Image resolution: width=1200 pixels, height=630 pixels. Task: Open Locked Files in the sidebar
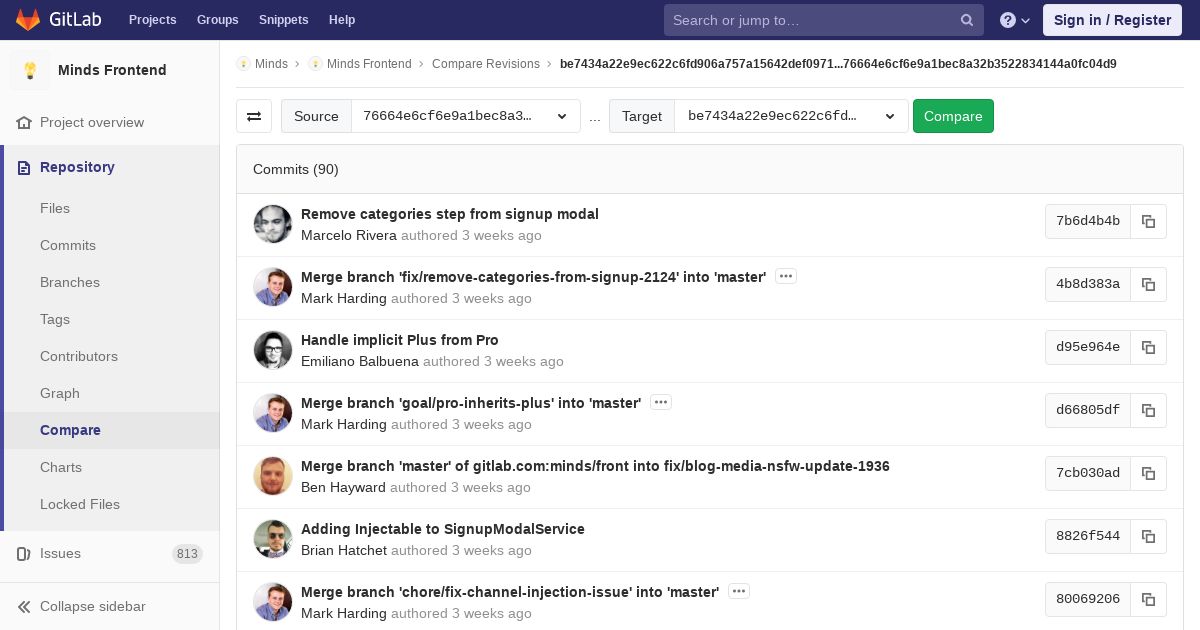pyautogui.click(x=80, y=504)
